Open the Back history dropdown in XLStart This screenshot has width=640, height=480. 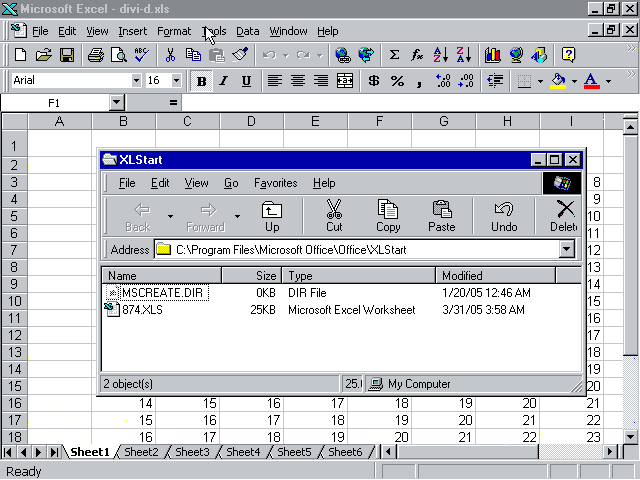pyautogui.click(x=170, y=216)
